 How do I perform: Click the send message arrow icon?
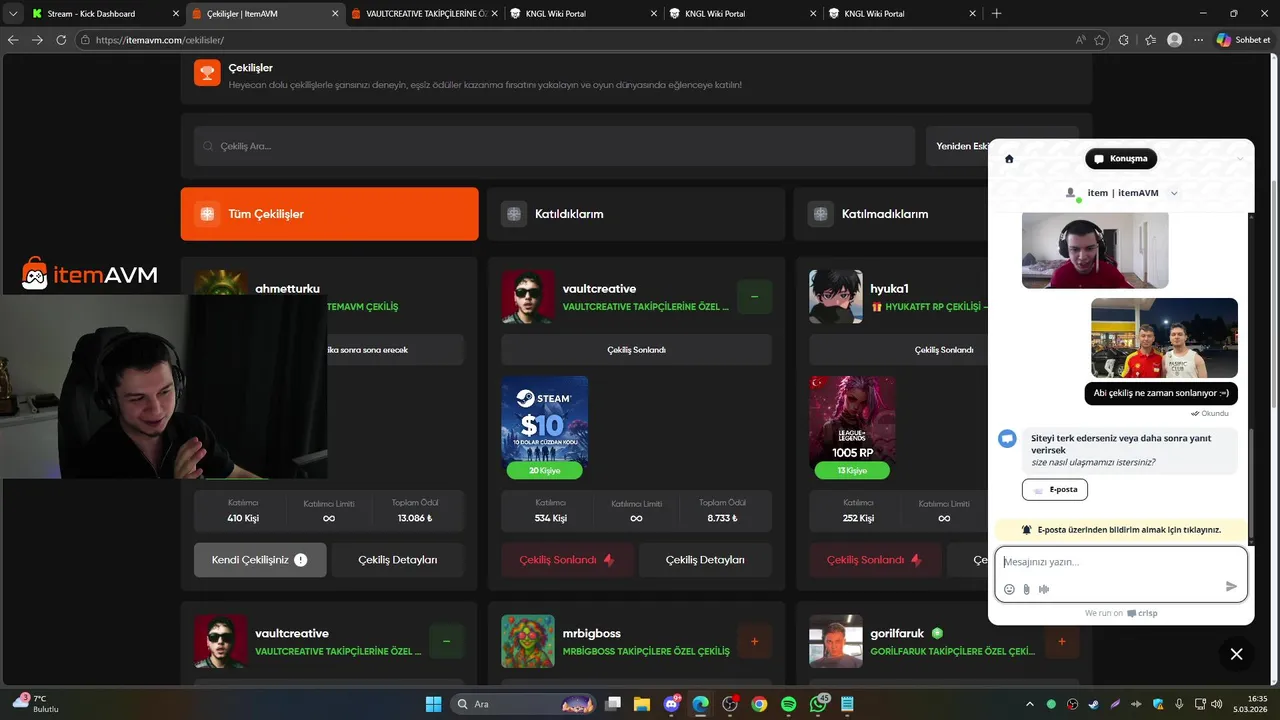[x=1231, y=587]
